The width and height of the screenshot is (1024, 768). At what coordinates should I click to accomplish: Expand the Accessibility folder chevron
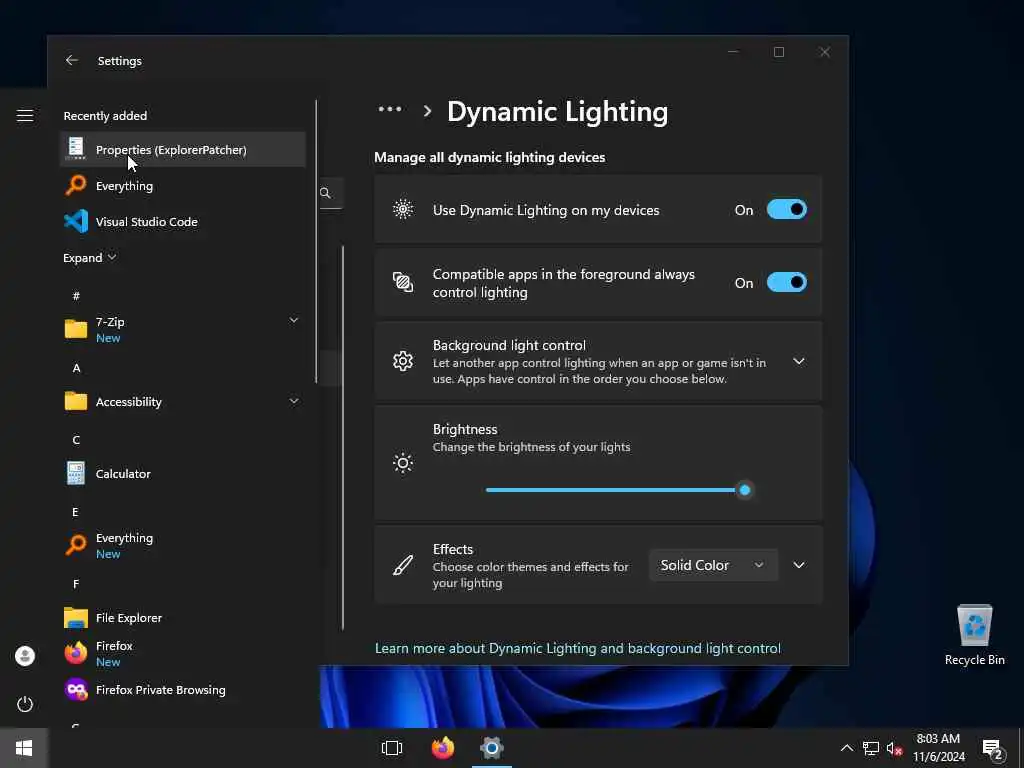(x=294, y=401)
